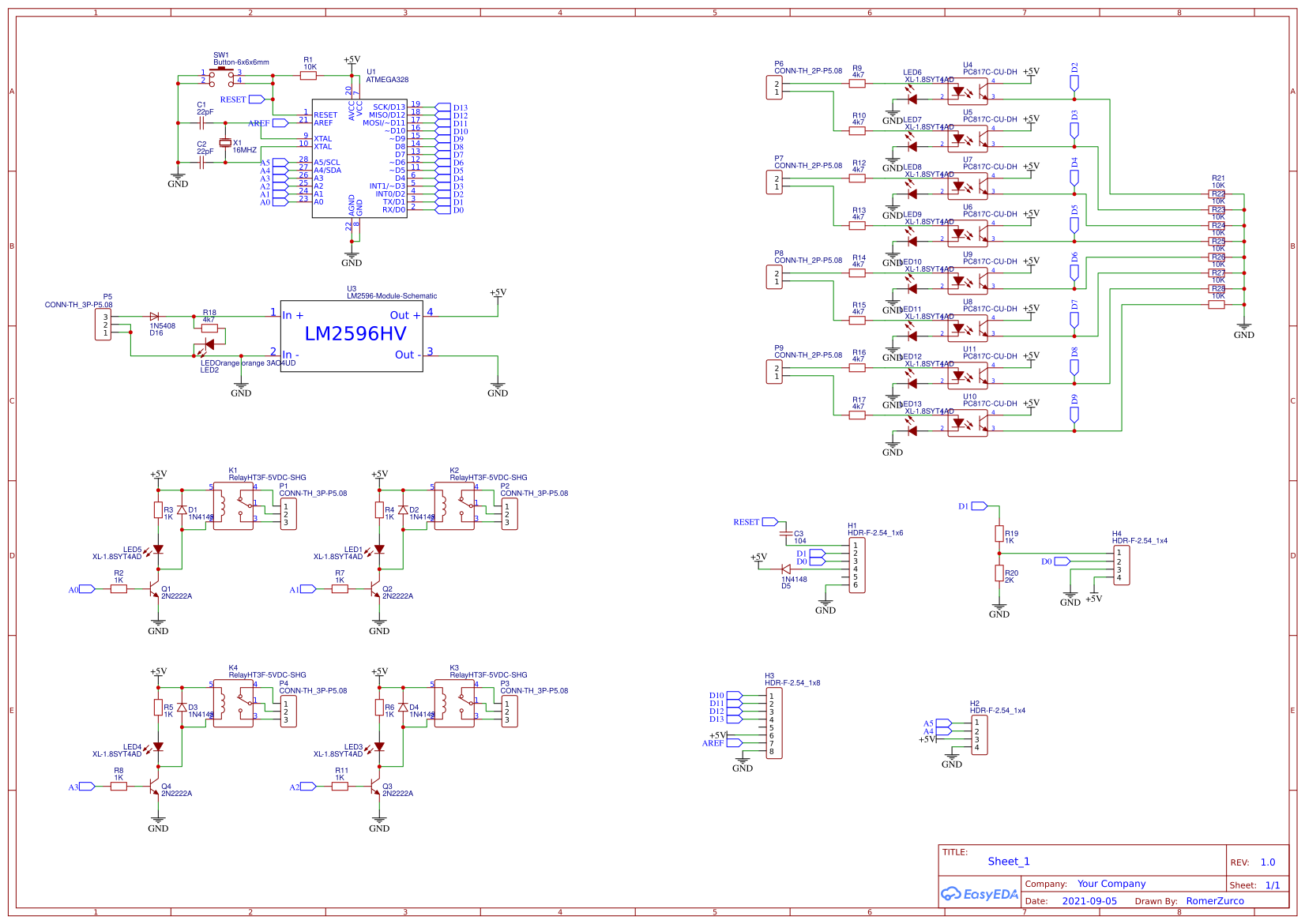The width and height of the screenshot is (1305, 924).
Task: Click the REV 1.0 field
Action: [x=1269, y=862]
